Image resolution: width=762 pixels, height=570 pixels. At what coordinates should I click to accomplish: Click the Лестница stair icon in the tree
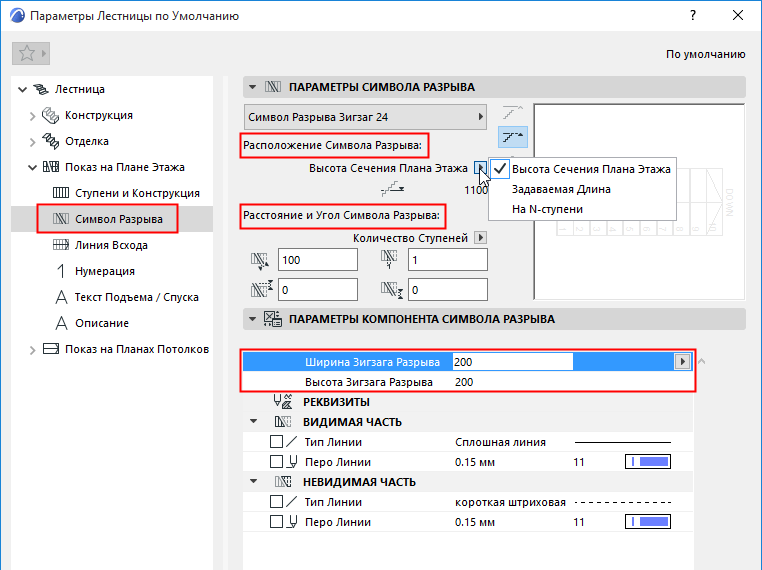[41, 89]
